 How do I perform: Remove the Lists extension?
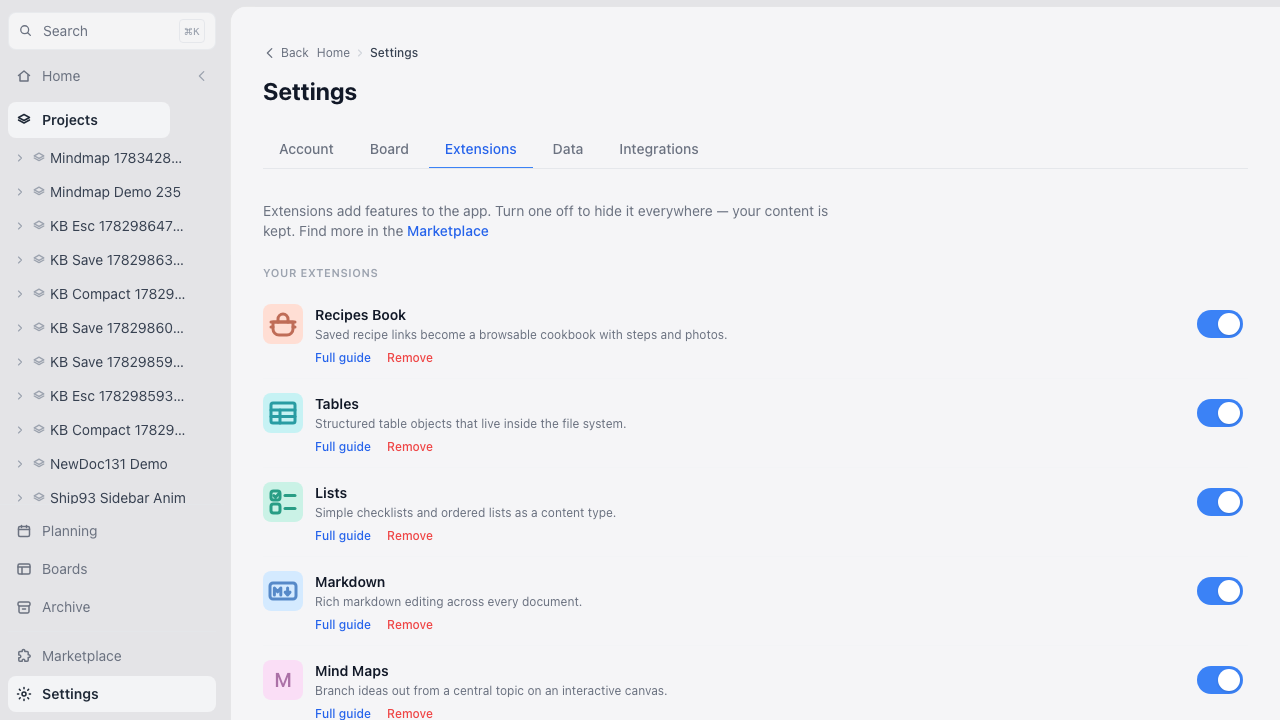tap(410, 536)
